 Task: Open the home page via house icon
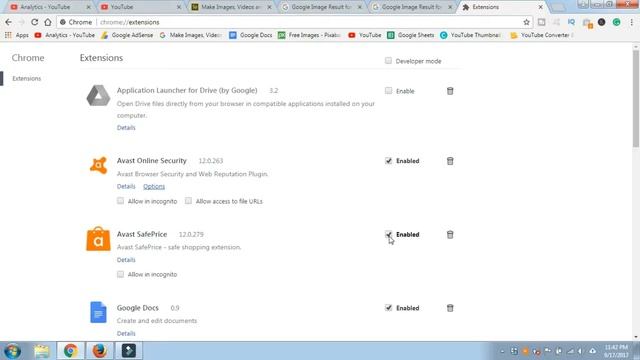(48, 22)
